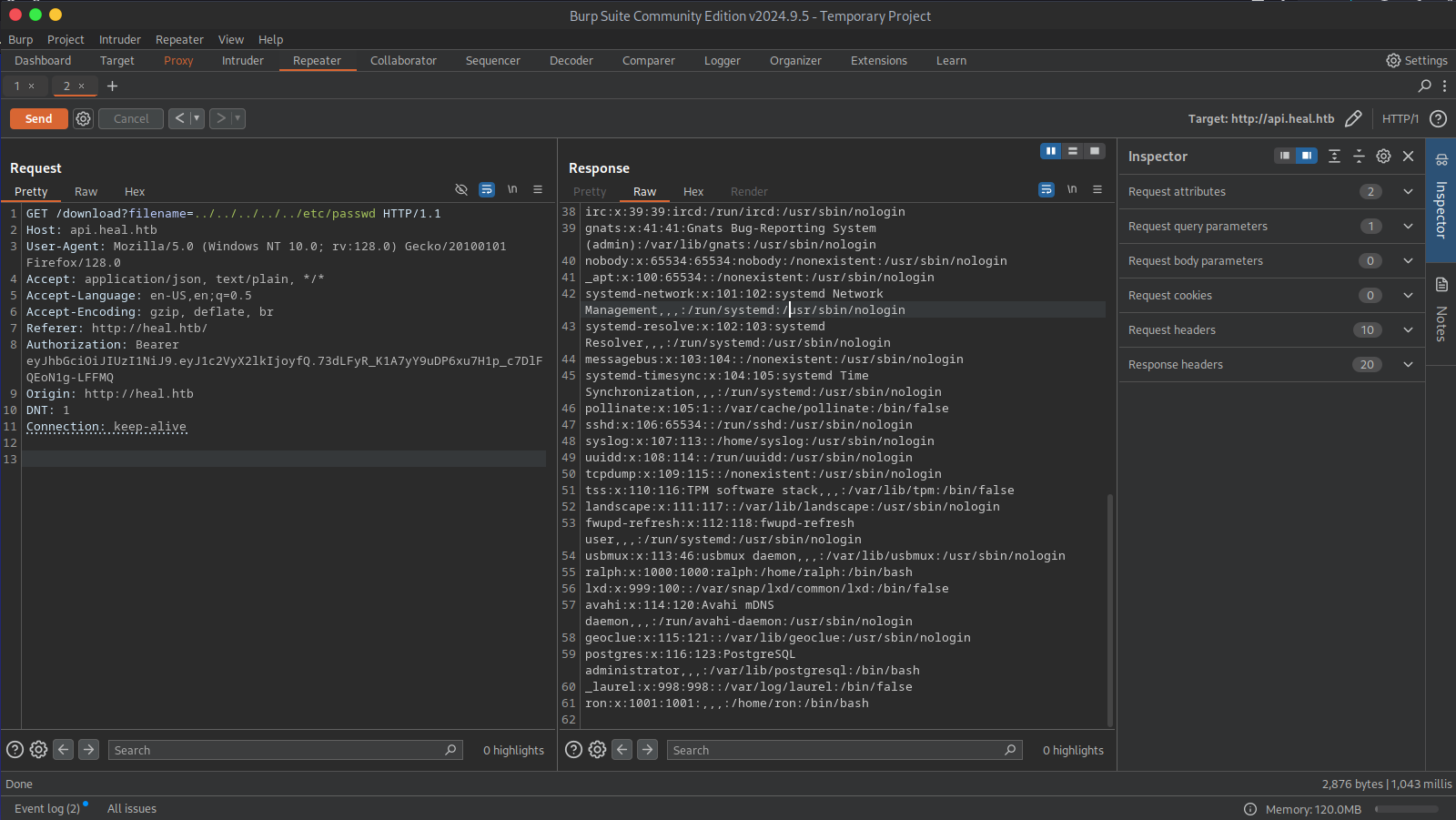Go to previous request in history
Image resolution: width=1456 pixels, height=820 pixels.
pos(179,118)
